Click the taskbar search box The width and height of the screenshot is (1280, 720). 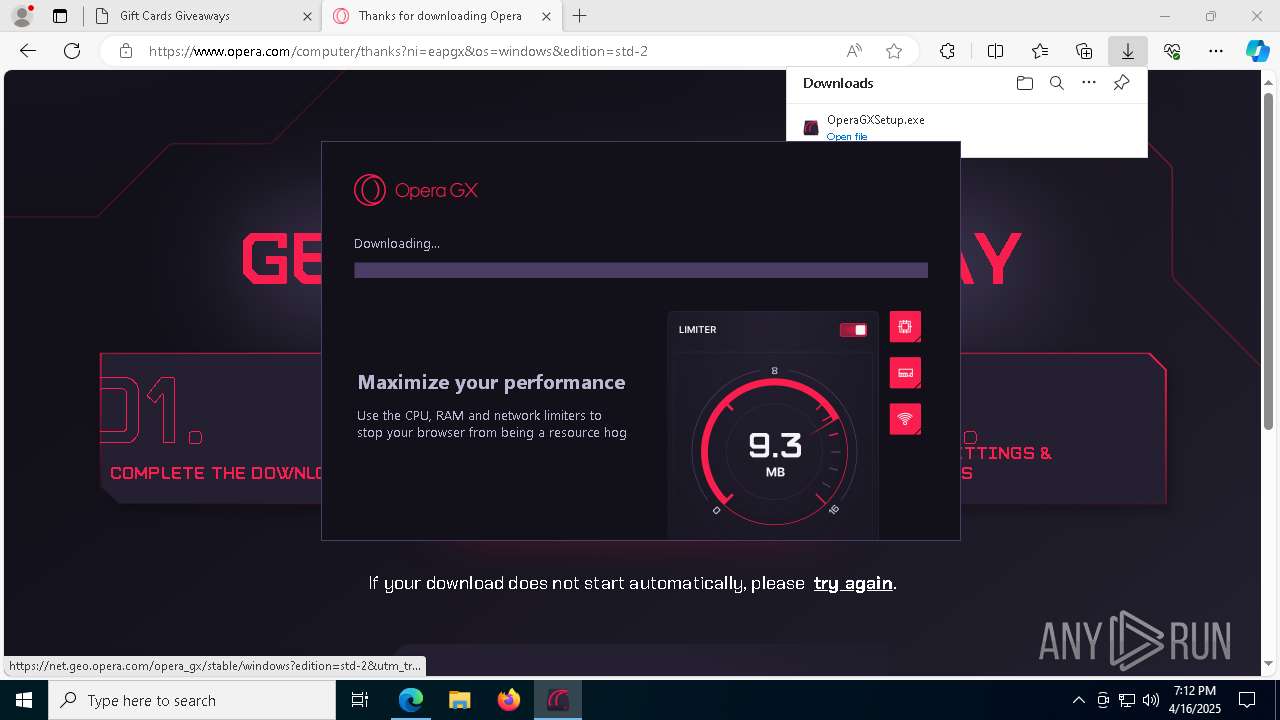192,700
